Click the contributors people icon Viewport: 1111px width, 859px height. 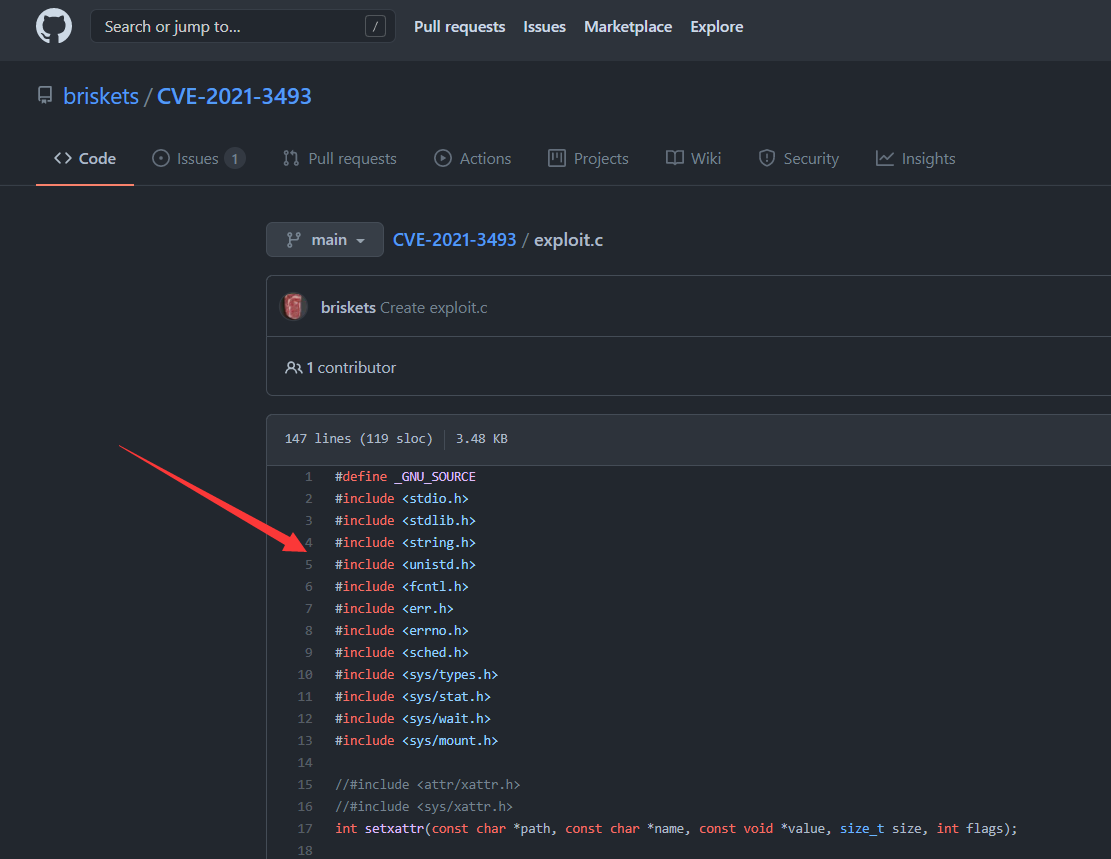[293, 367]
